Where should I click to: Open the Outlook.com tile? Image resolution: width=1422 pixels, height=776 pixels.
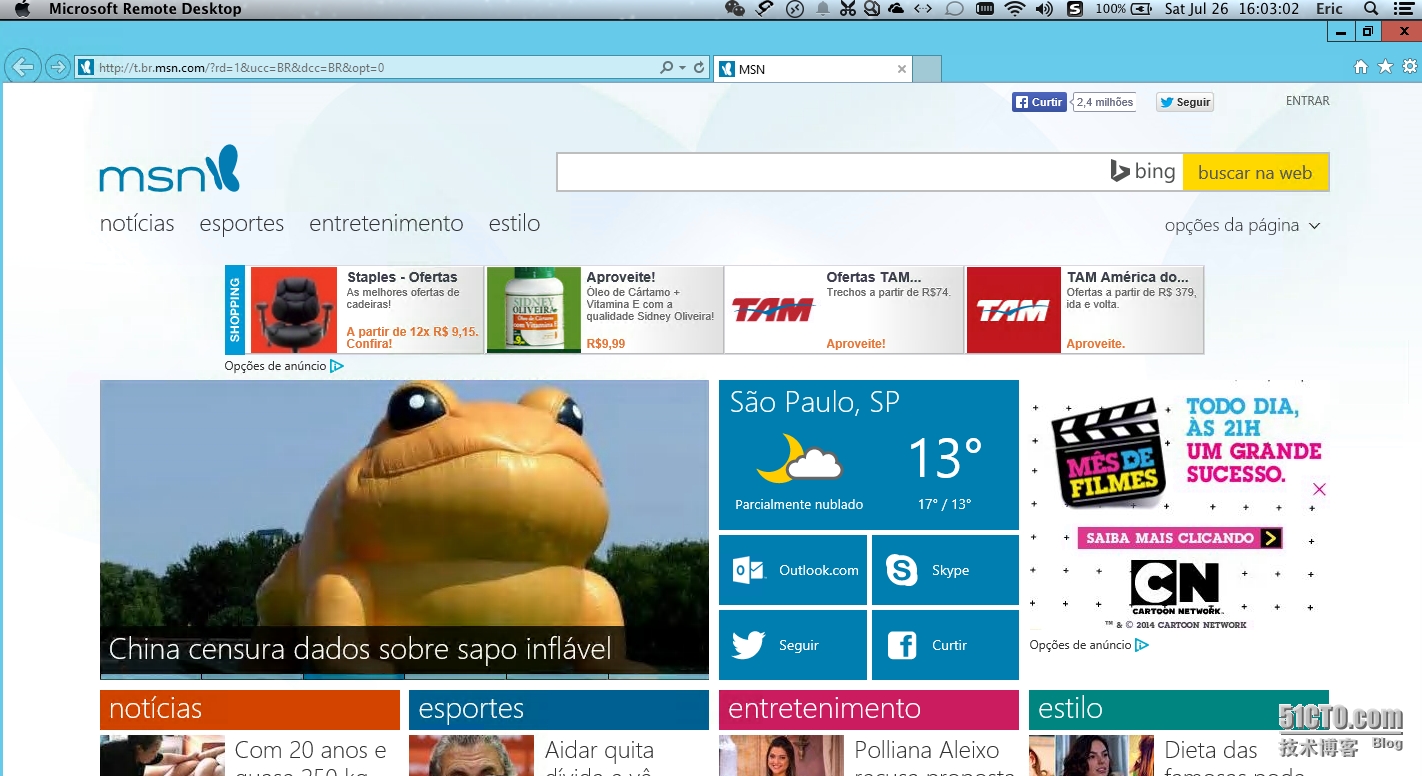tap(793, 570)
